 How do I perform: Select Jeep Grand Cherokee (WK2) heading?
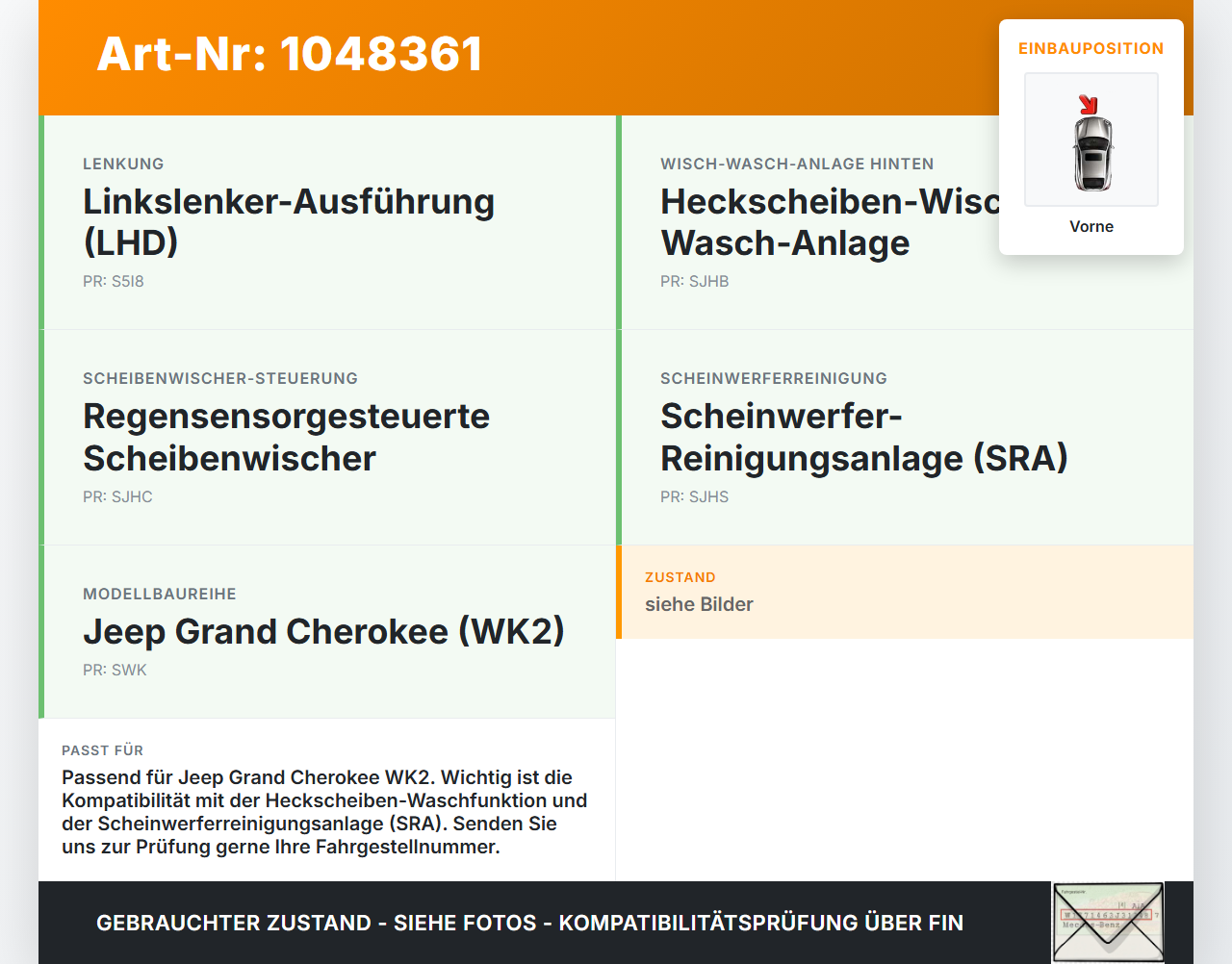[x=324, y=631]
